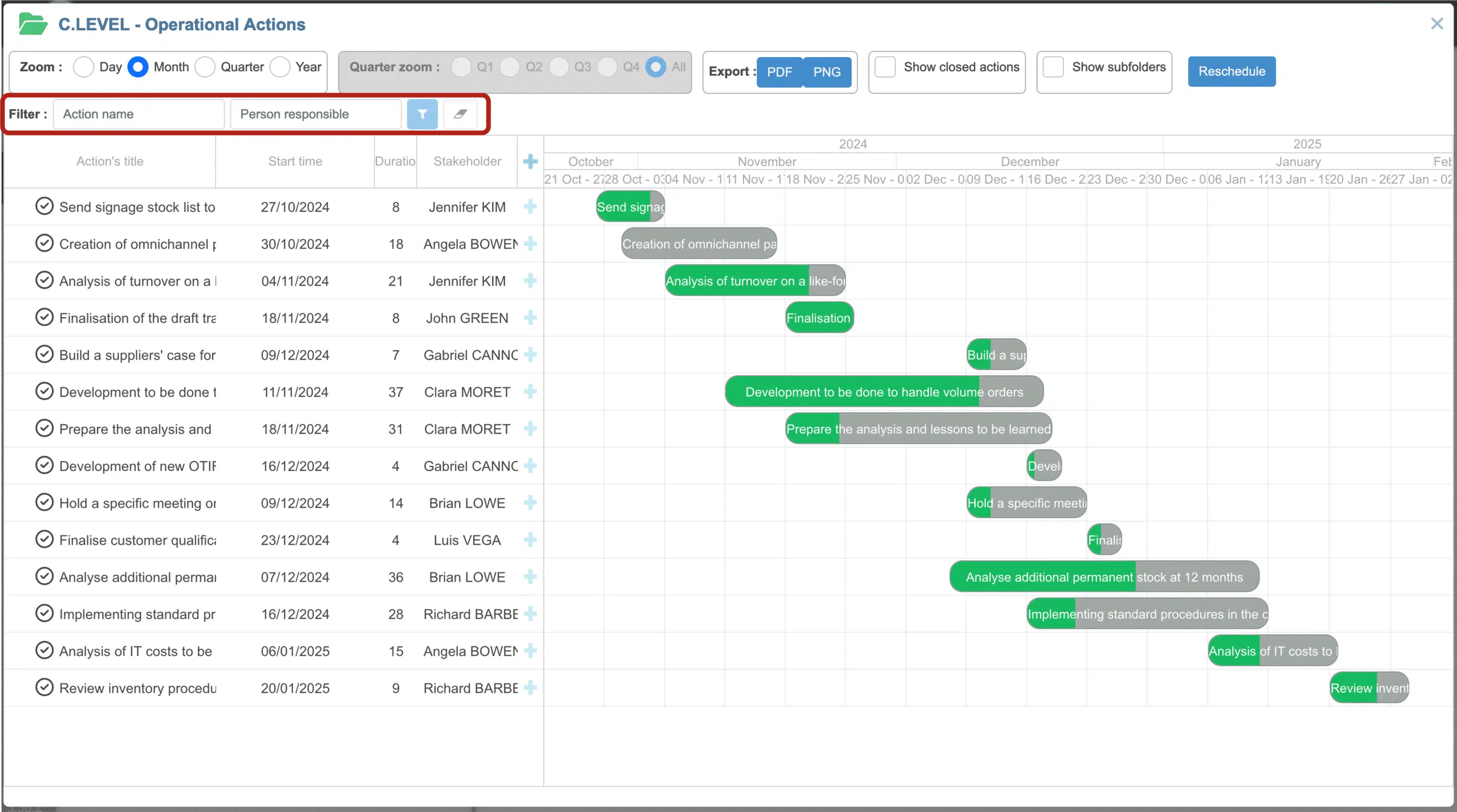Click Analysis of IT costs Gantt bar
Viewport: 1457px width, 812px height.
pos(1273,651)
